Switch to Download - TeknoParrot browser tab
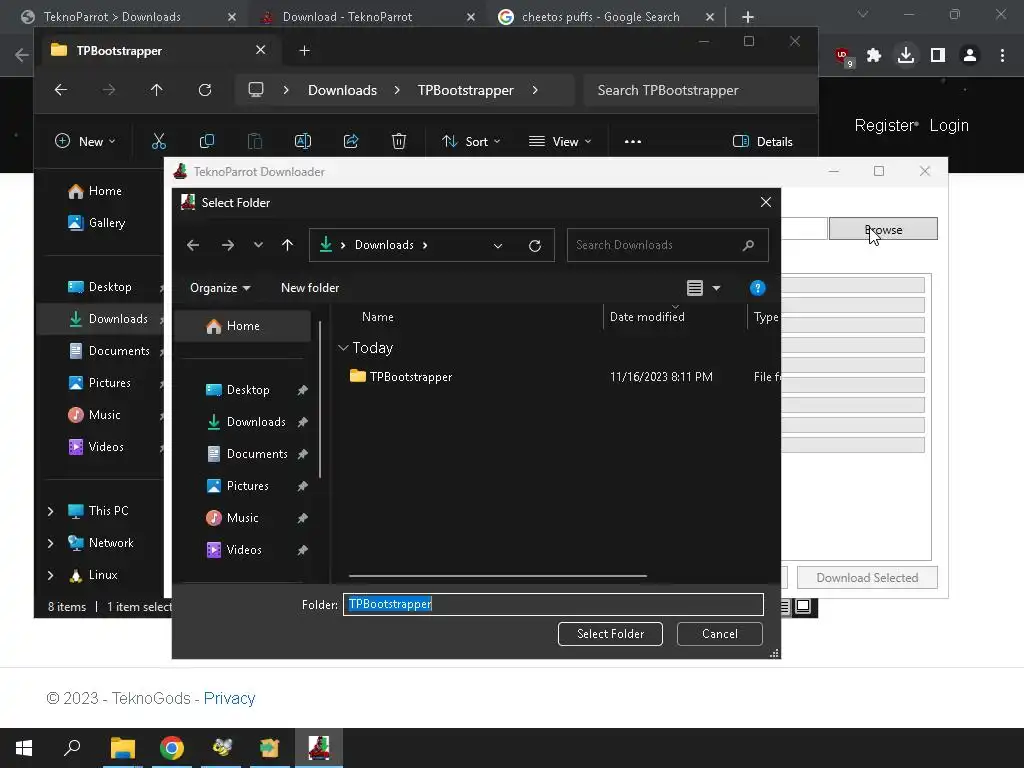This screenshot has height=768, width=1024. point(347,17)
